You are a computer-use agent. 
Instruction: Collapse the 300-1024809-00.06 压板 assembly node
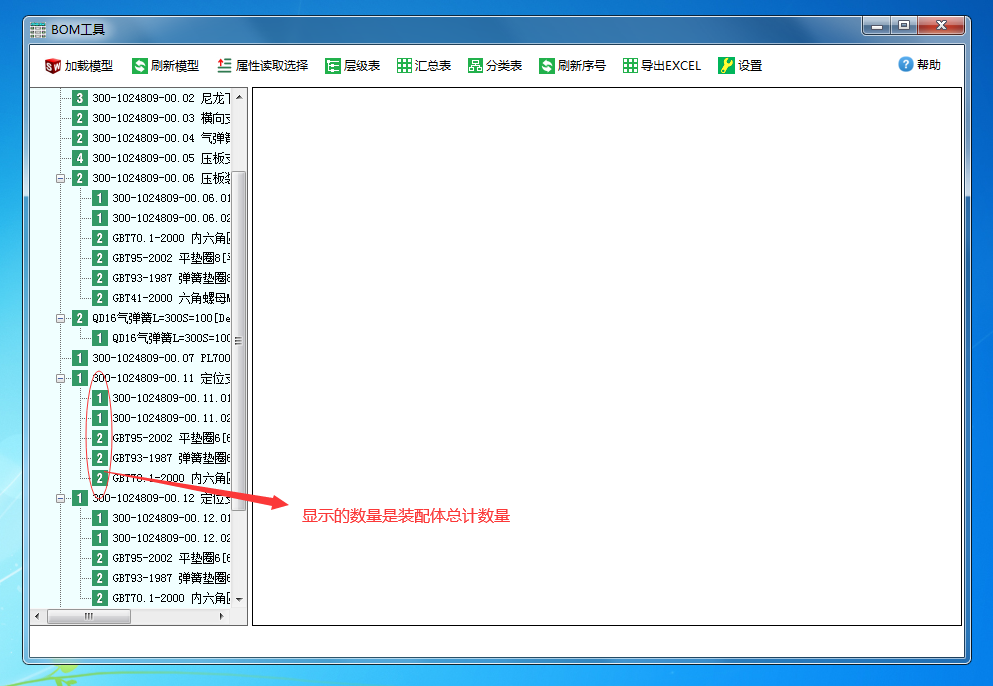62,177
